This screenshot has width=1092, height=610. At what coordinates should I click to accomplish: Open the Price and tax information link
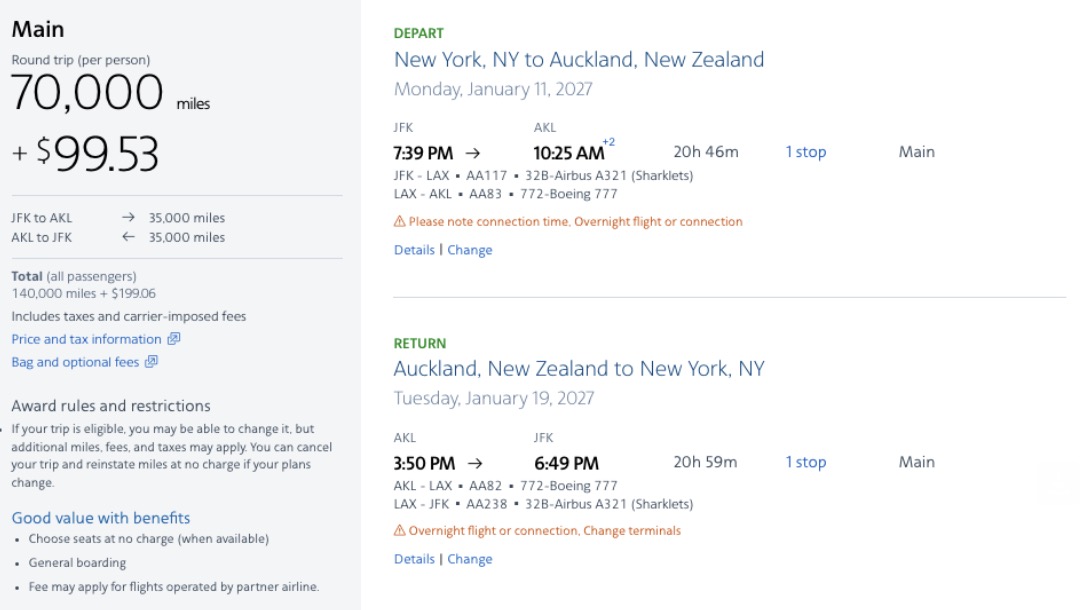tap(88, 339)
